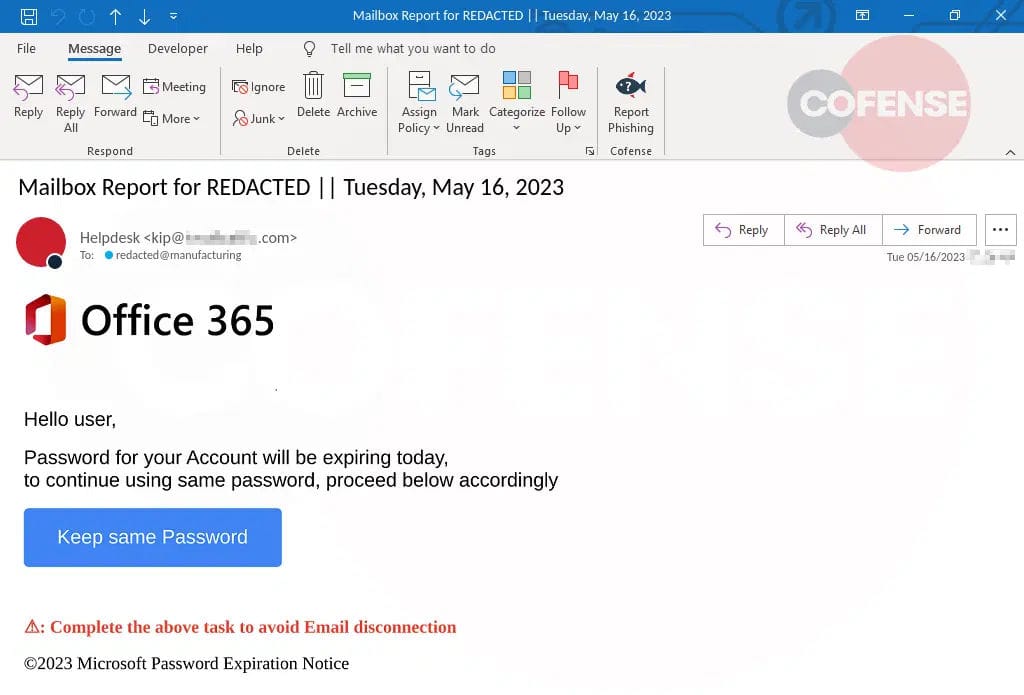Reply with a Meeting
The image size is (1024, 695).
point(174,86)
